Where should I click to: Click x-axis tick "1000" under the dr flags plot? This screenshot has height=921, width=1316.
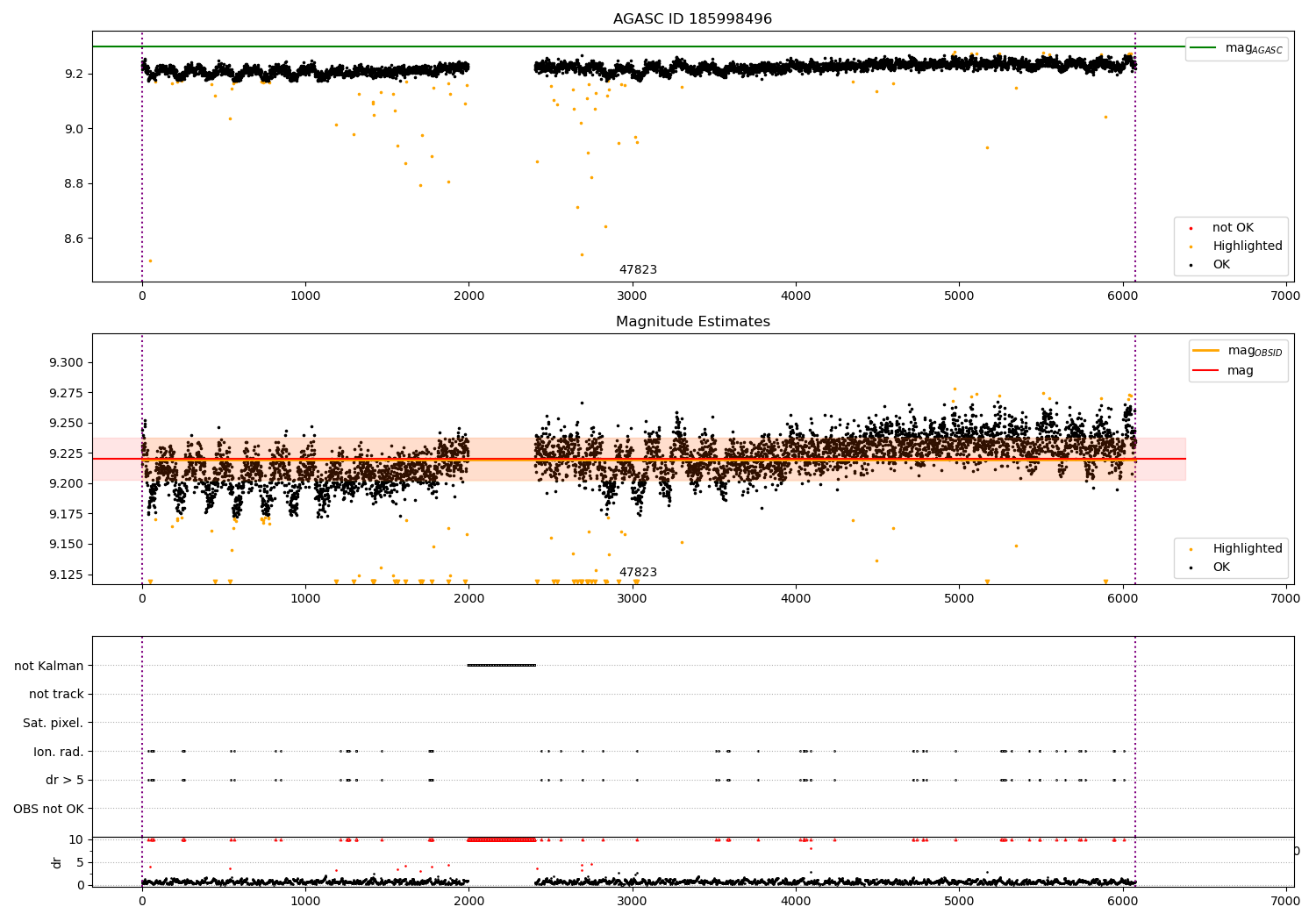[x=305, y=901]
